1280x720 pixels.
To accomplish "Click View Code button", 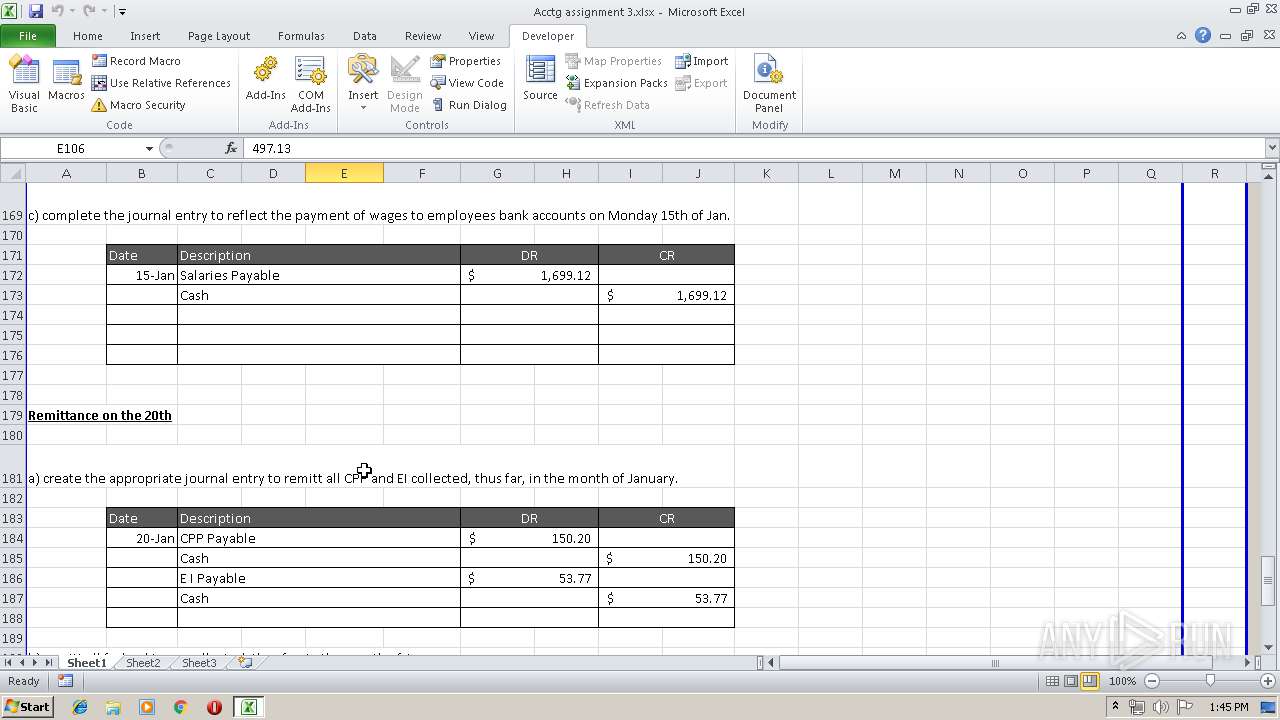I will point(467,83).
